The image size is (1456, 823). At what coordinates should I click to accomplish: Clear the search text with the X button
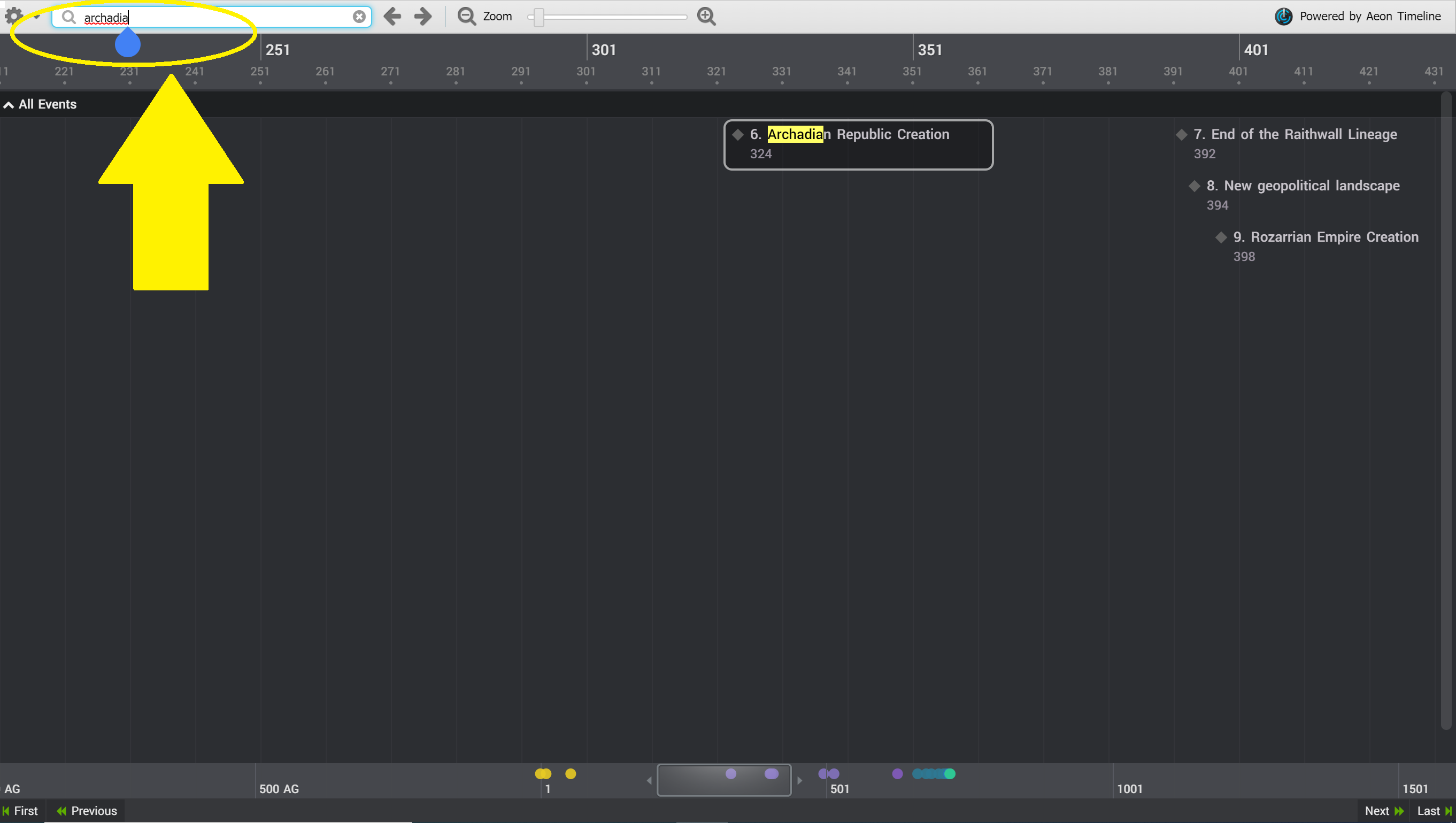coord(359,17)
